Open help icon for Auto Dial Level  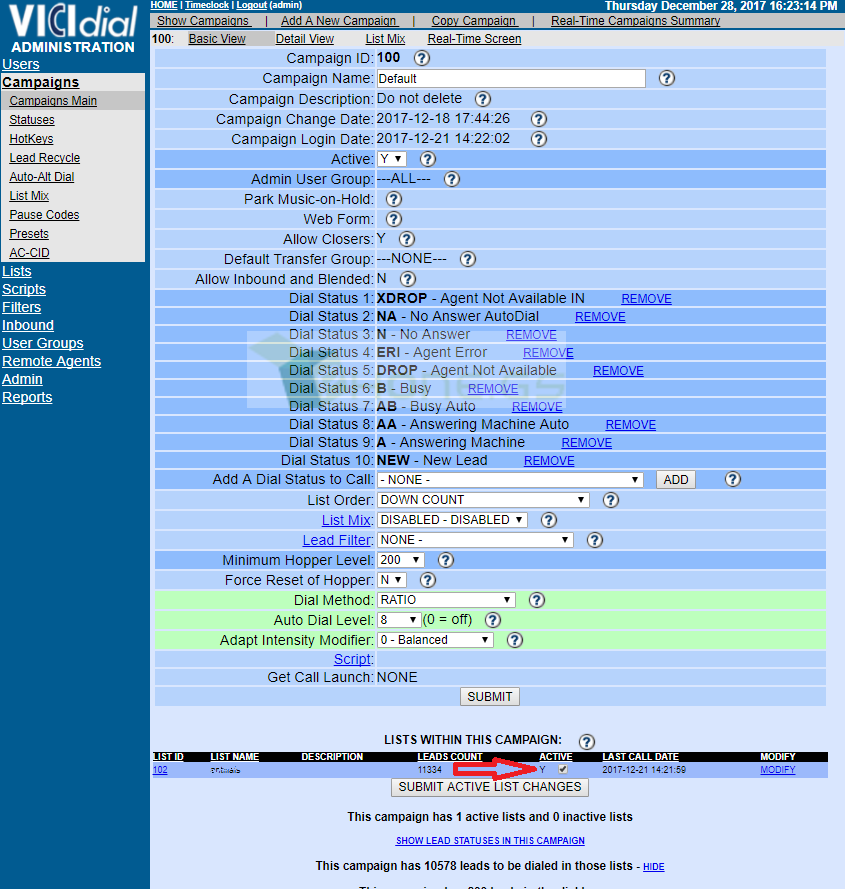point(493,620)
